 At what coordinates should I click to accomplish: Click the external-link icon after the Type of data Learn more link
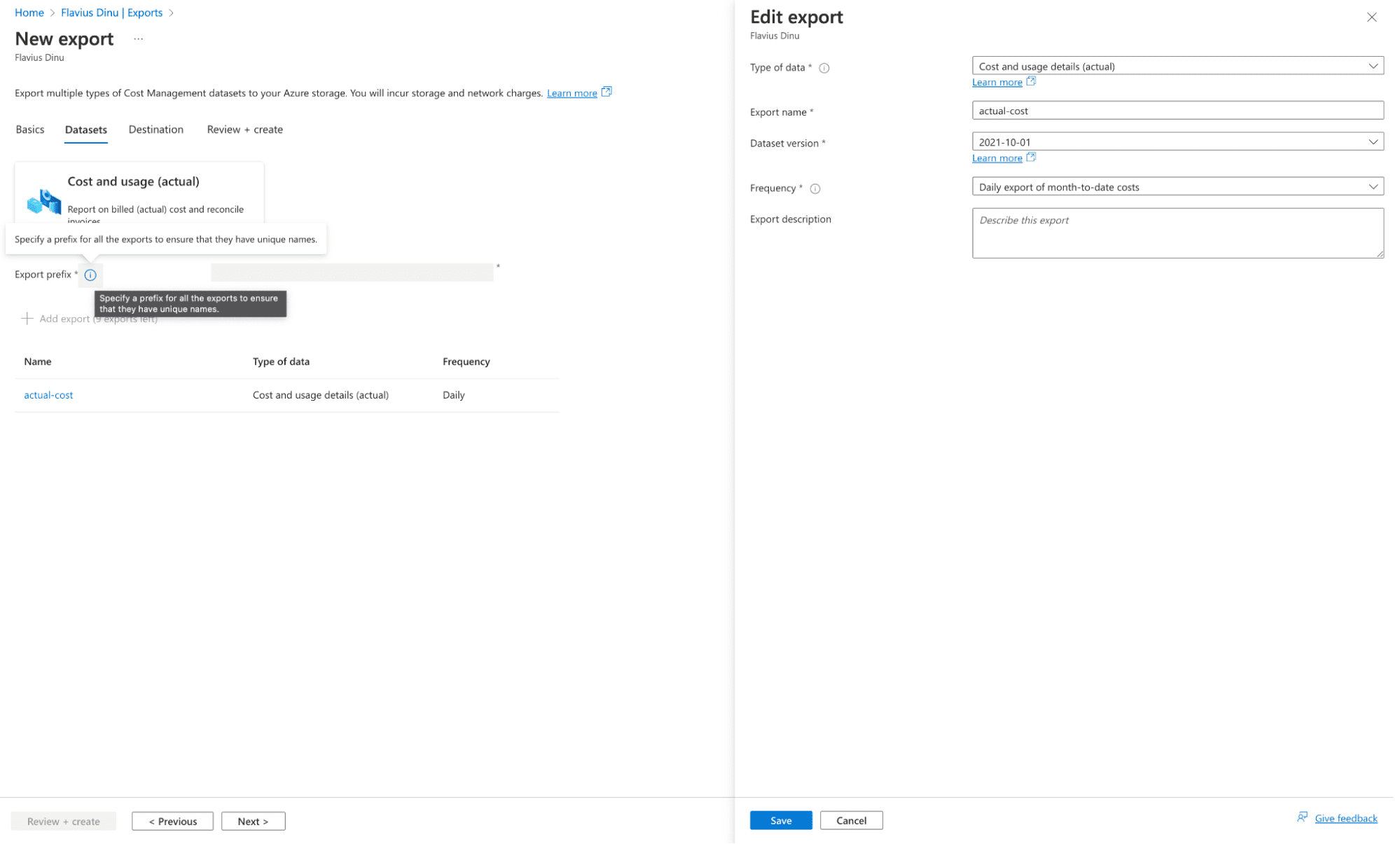pos(1031,81)
